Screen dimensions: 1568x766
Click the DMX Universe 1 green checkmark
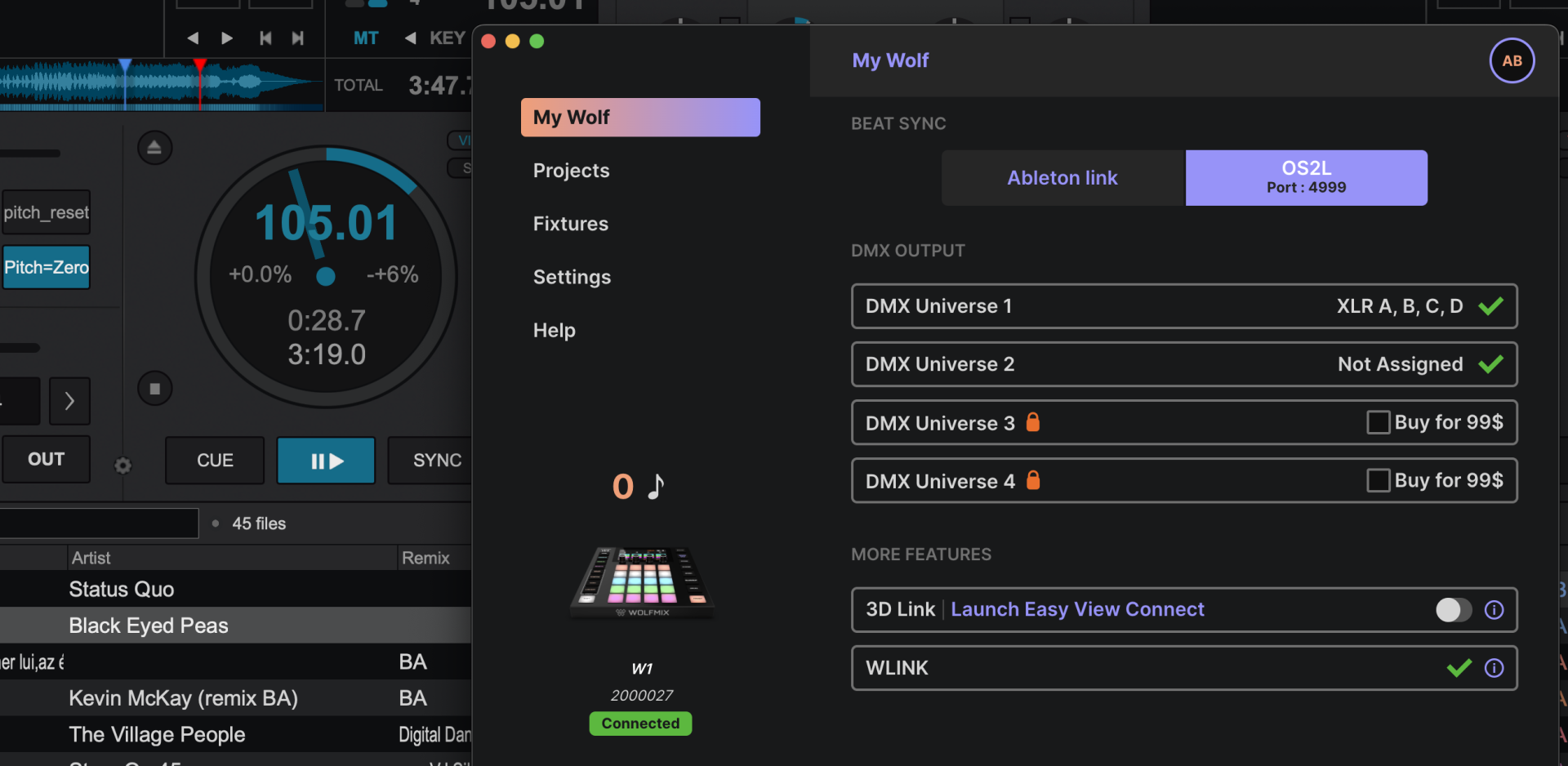tap(1490, 306)
